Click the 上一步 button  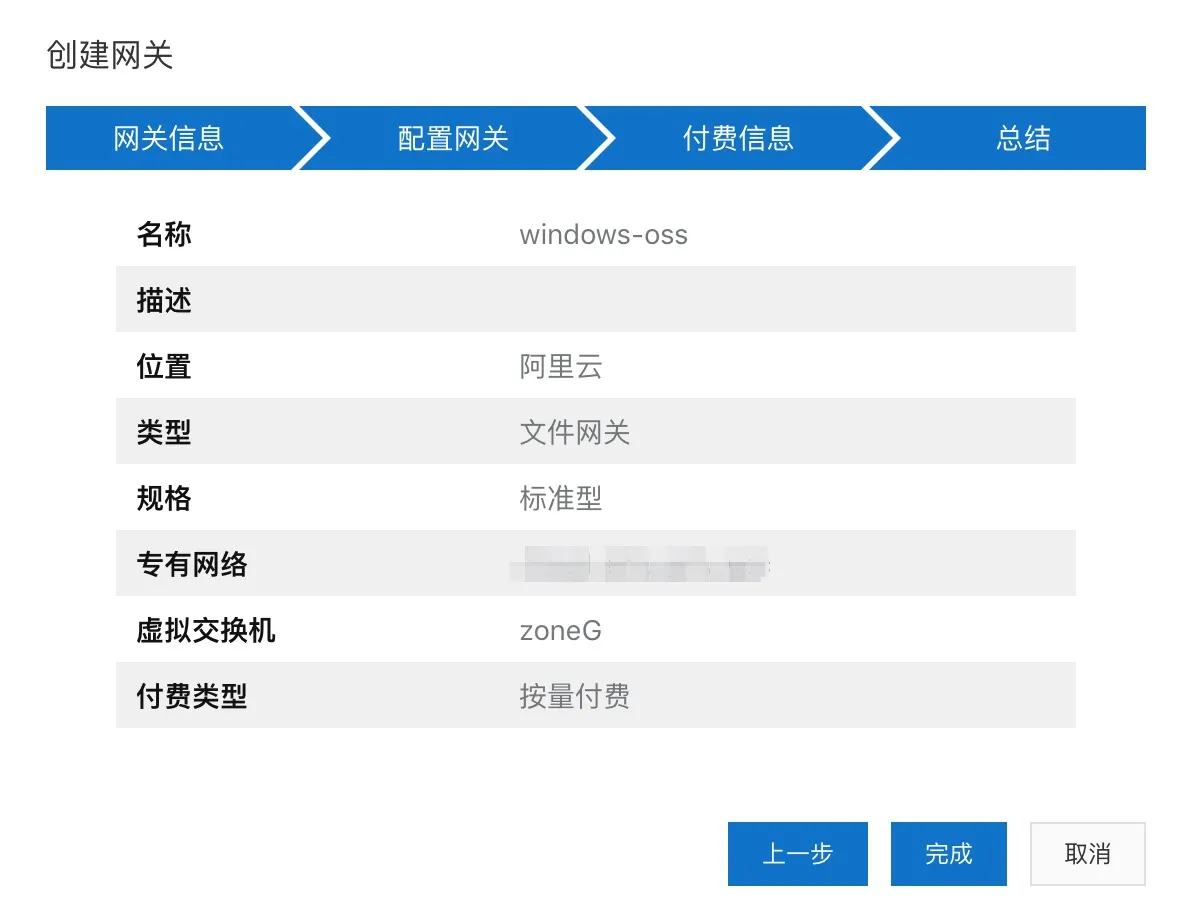point(797,854)
